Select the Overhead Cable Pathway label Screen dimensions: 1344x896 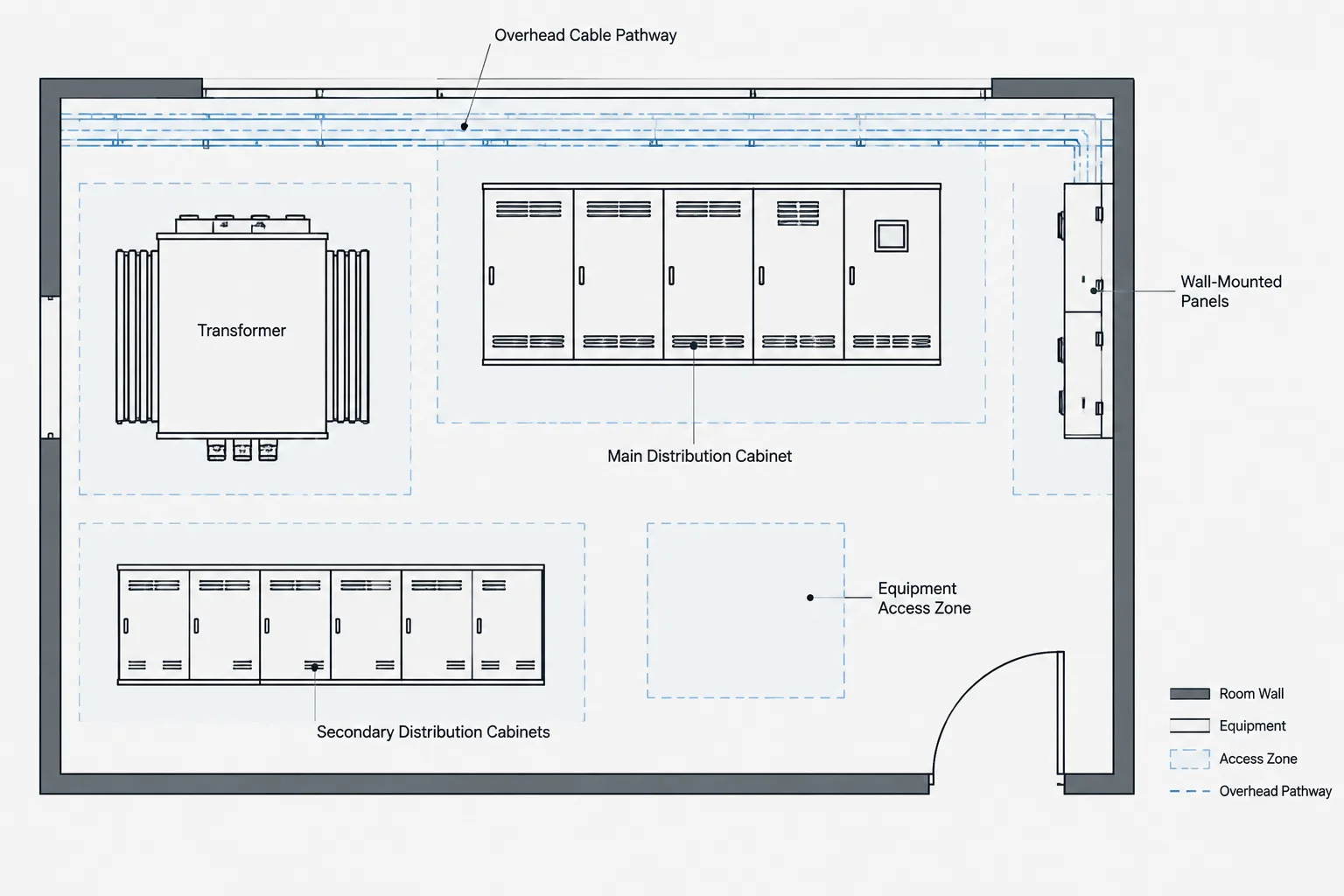(x=585, y=36)
